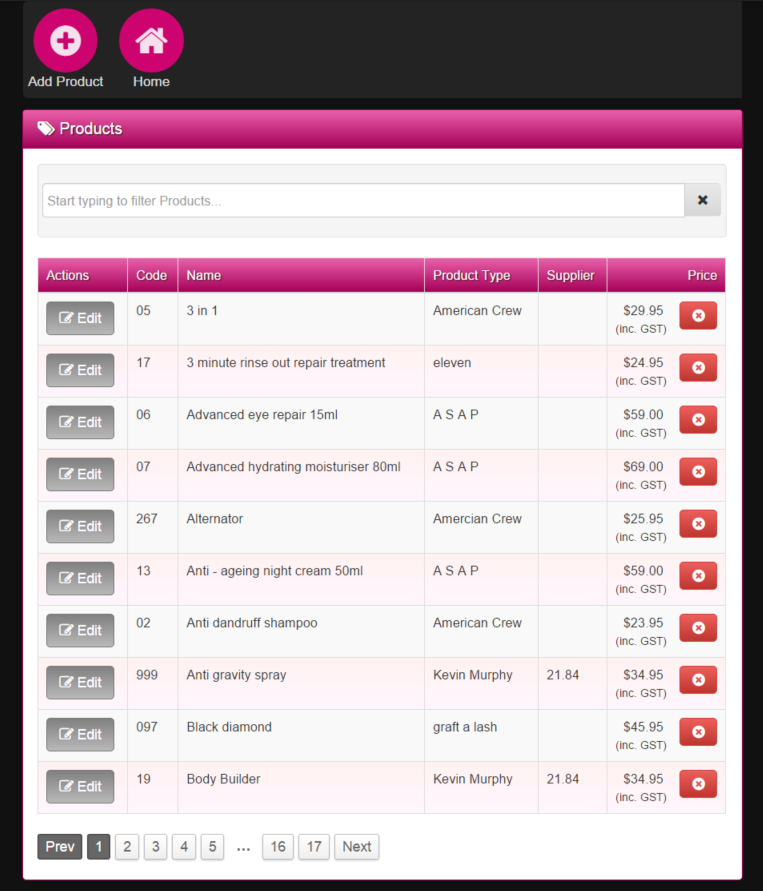
Task: Click product type eleven
Action: (452, 363)
